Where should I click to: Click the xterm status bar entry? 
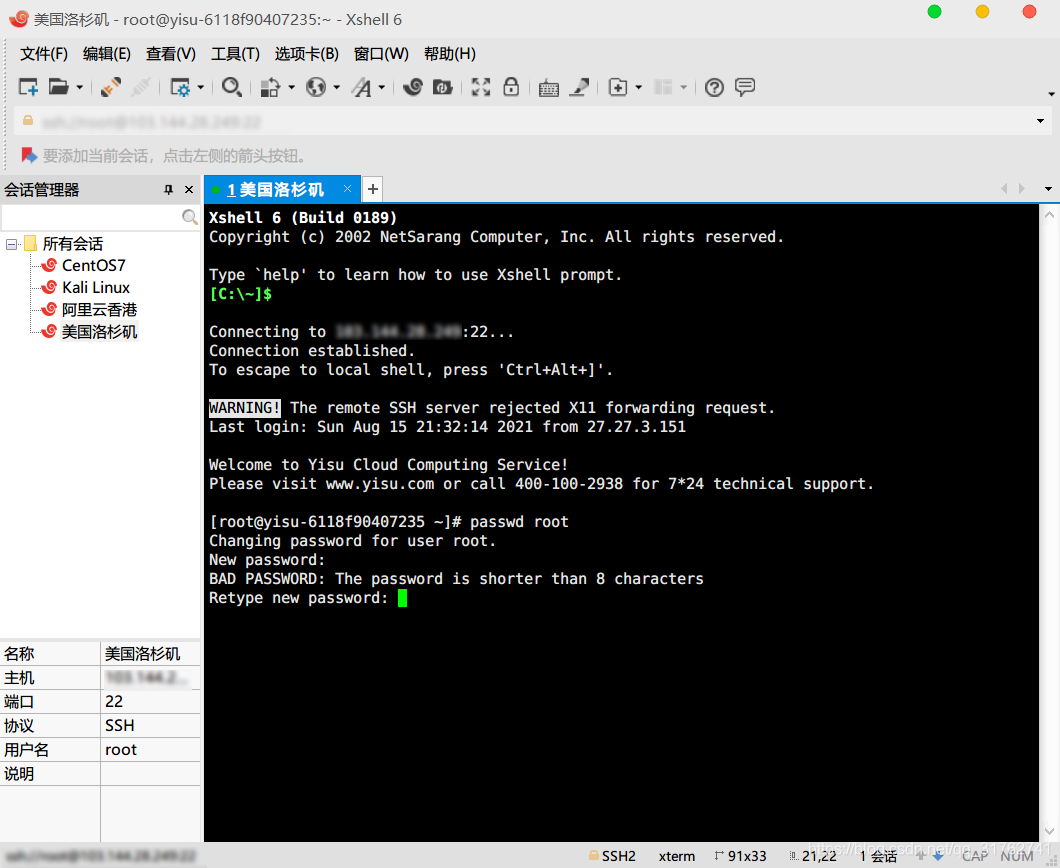click(677, 857)
